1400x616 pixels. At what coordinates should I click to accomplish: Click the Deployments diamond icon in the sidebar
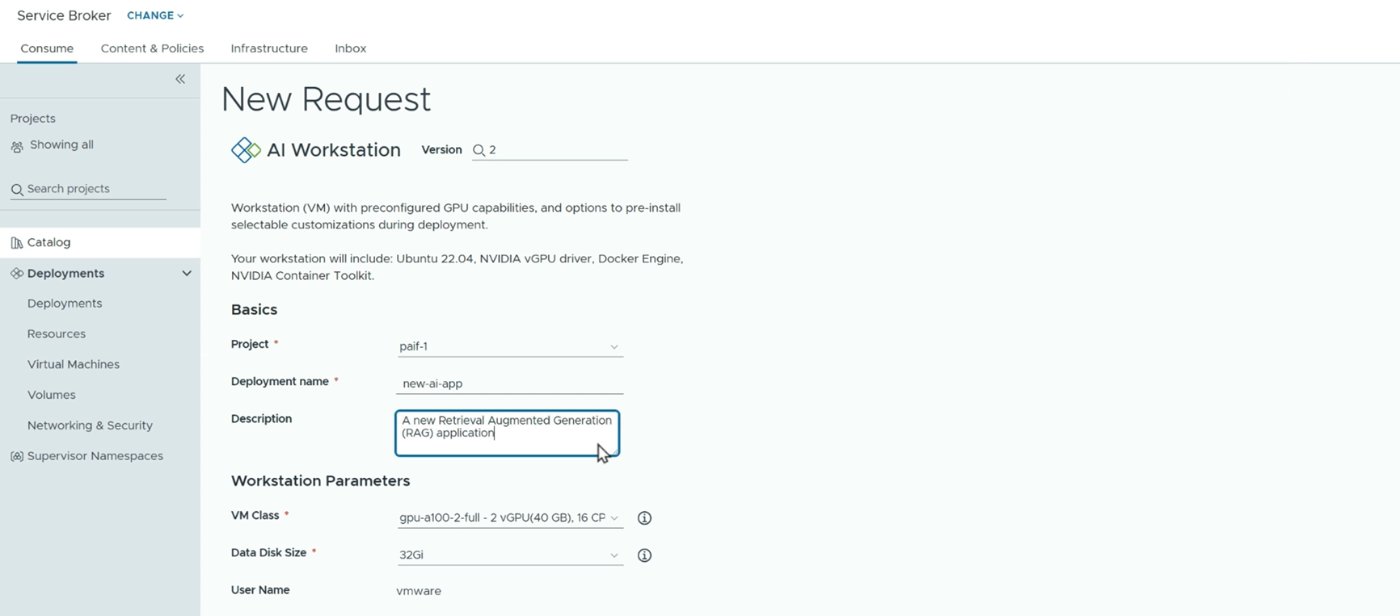[16, 272]
